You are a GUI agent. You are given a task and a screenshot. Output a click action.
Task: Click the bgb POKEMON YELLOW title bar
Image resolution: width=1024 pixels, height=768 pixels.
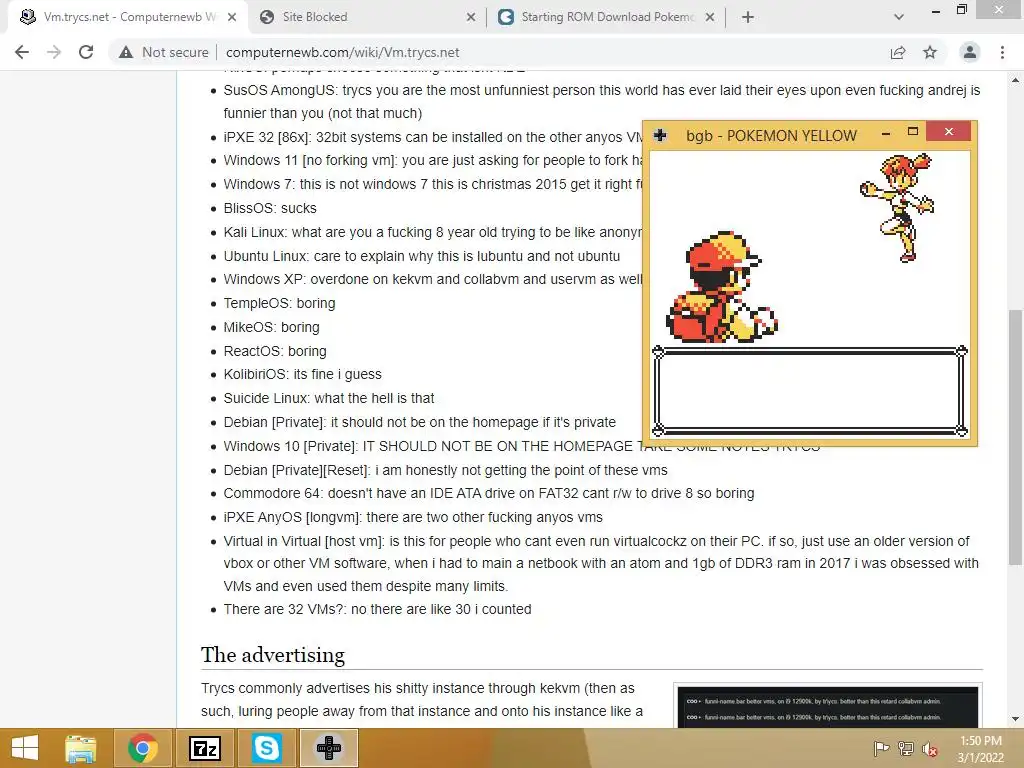[x=771, y=135]
